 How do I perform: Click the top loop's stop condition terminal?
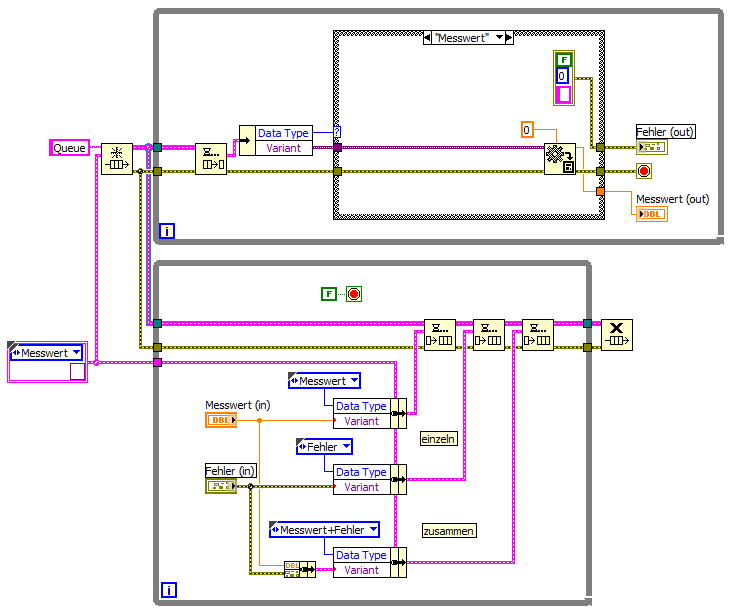[x=644, y=171]
